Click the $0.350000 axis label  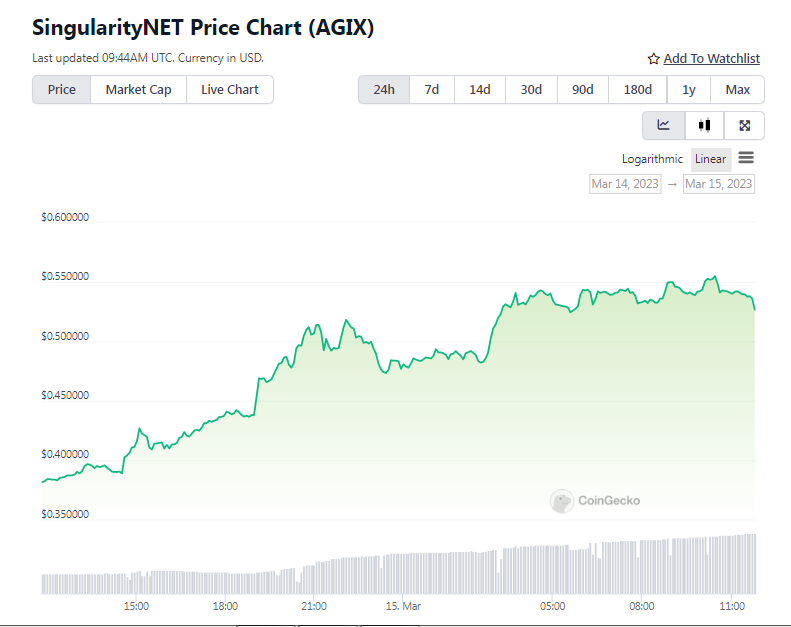coord(65,514)
